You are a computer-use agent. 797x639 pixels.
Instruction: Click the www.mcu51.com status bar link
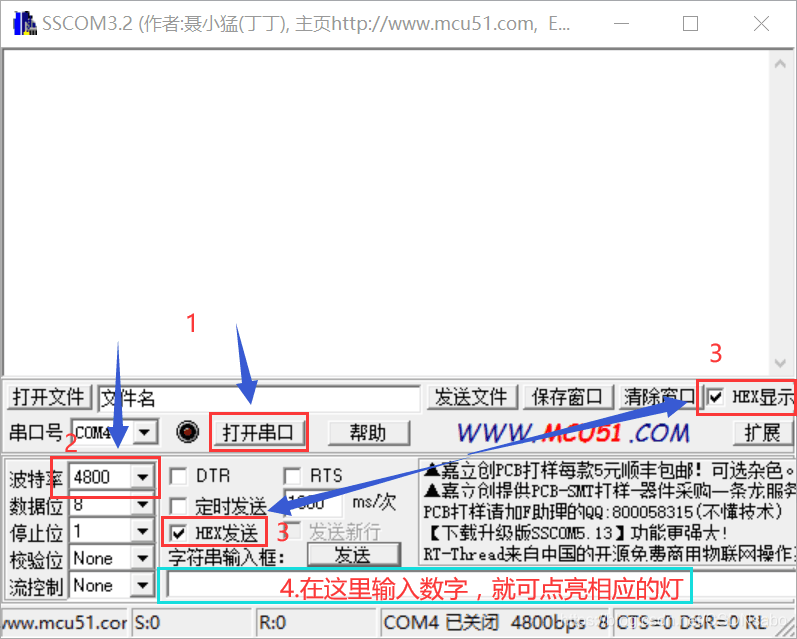(x=65, y=622)
